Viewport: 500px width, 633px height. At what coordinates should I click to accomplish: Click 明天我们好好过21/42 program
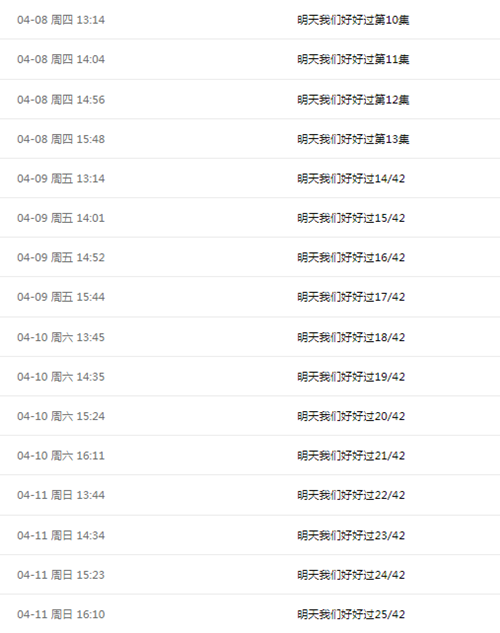[x=351, y=456]
